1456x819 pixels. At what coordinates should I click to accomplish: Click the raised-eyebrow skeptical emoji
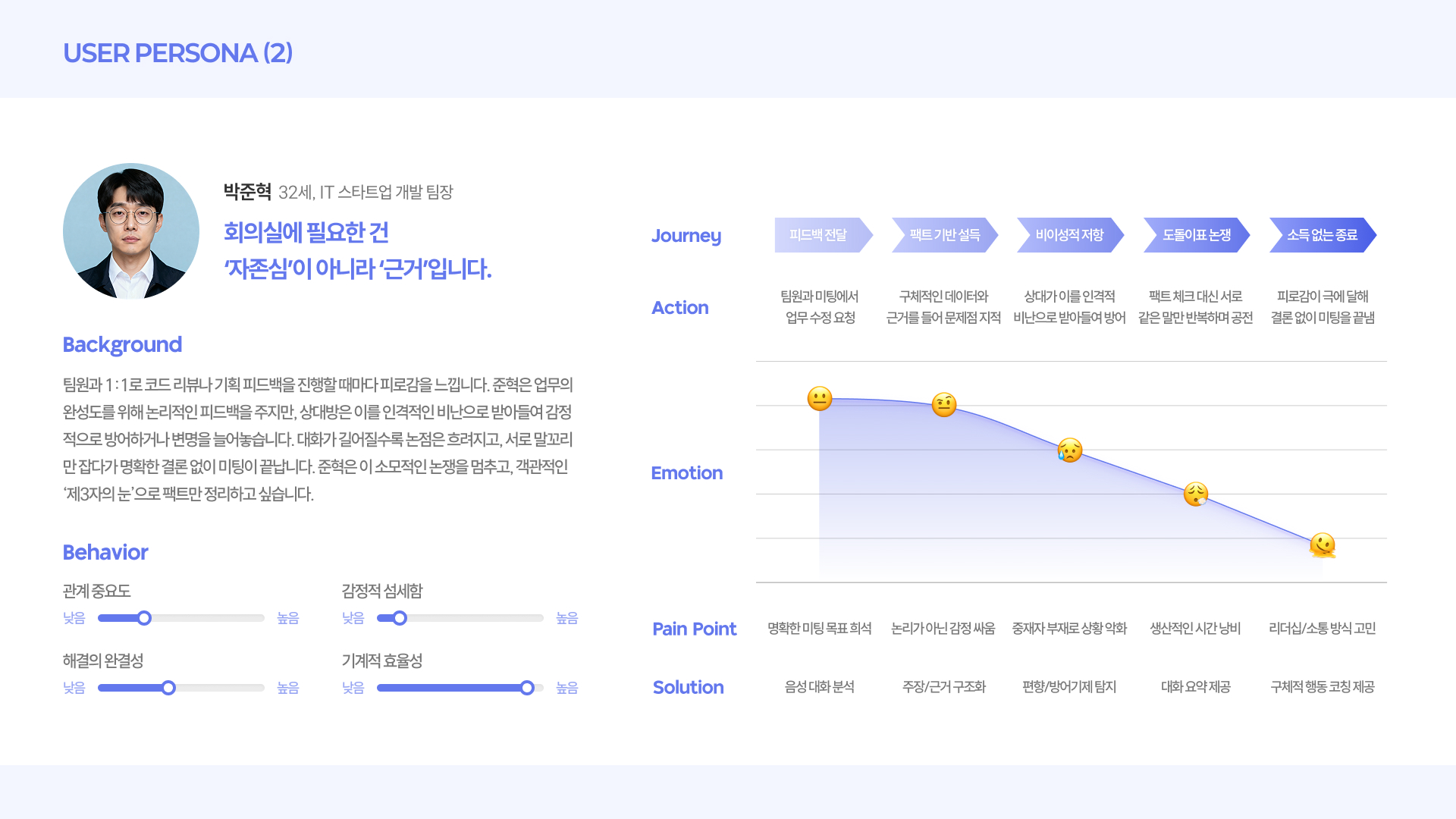point(944,404)
